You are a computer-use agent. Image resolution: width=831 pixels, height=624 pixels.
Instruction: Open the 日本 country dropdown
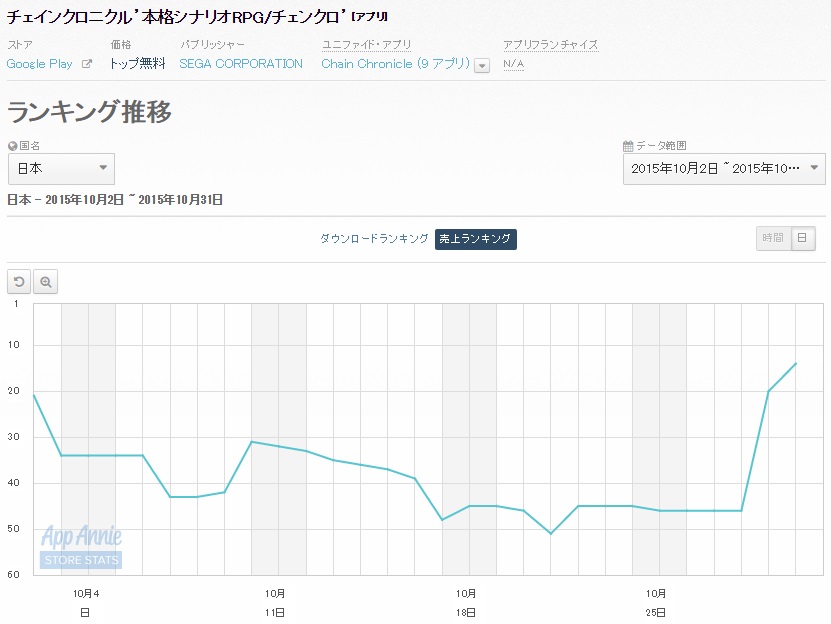[61, 169]
